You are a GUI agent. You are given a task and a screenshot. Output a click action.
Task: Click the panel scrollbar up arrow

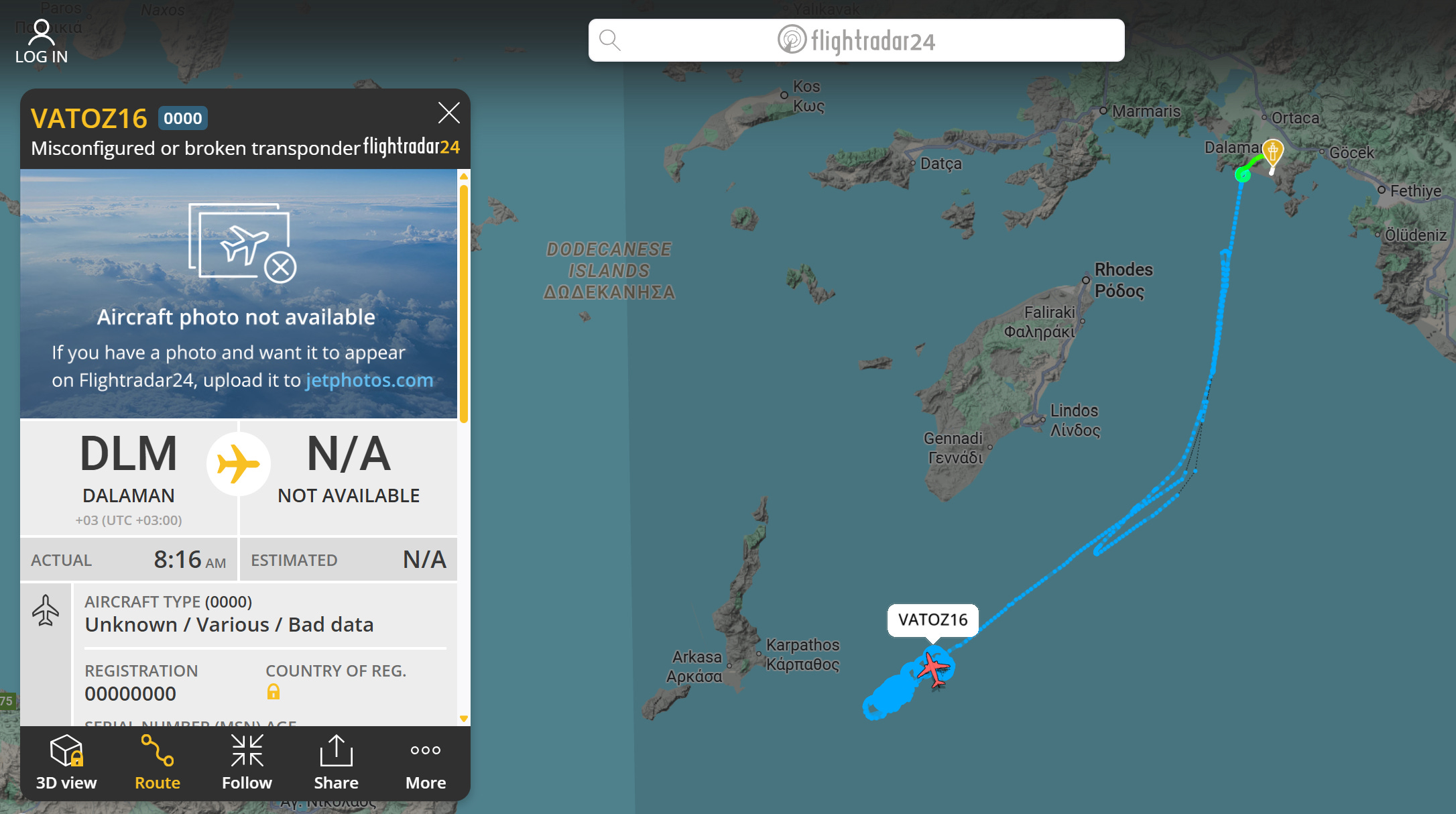coord(463,176)
